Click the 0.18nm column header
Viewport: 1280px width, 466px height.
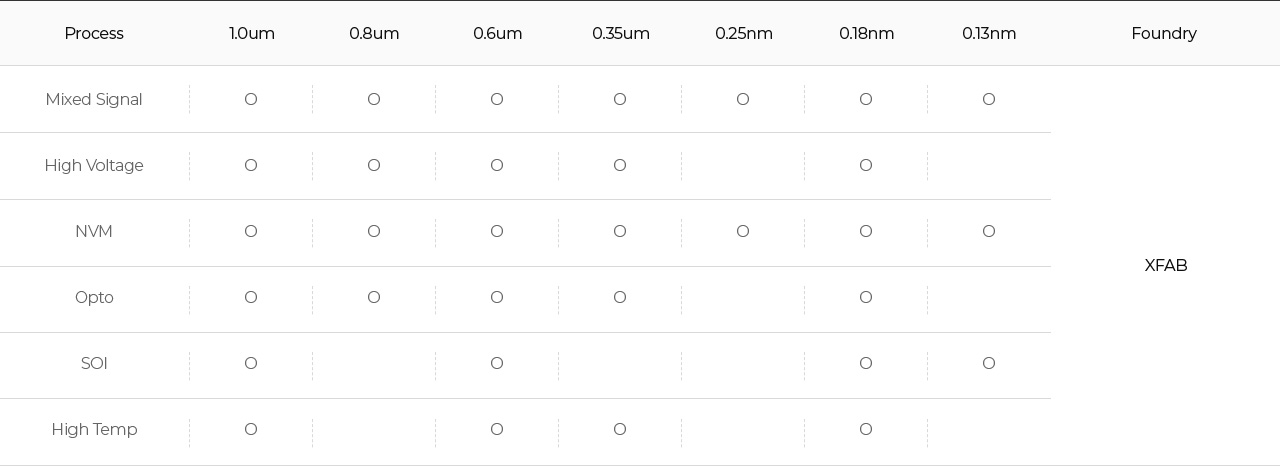(x=867, y=33)
